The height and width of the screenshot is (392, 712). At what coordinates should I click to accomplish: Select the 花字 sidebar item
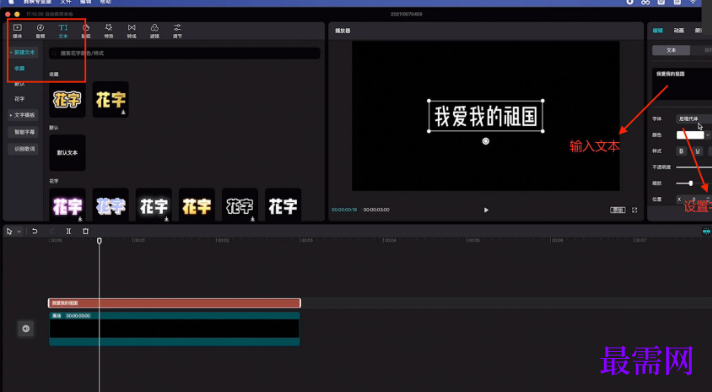(20, 99)
